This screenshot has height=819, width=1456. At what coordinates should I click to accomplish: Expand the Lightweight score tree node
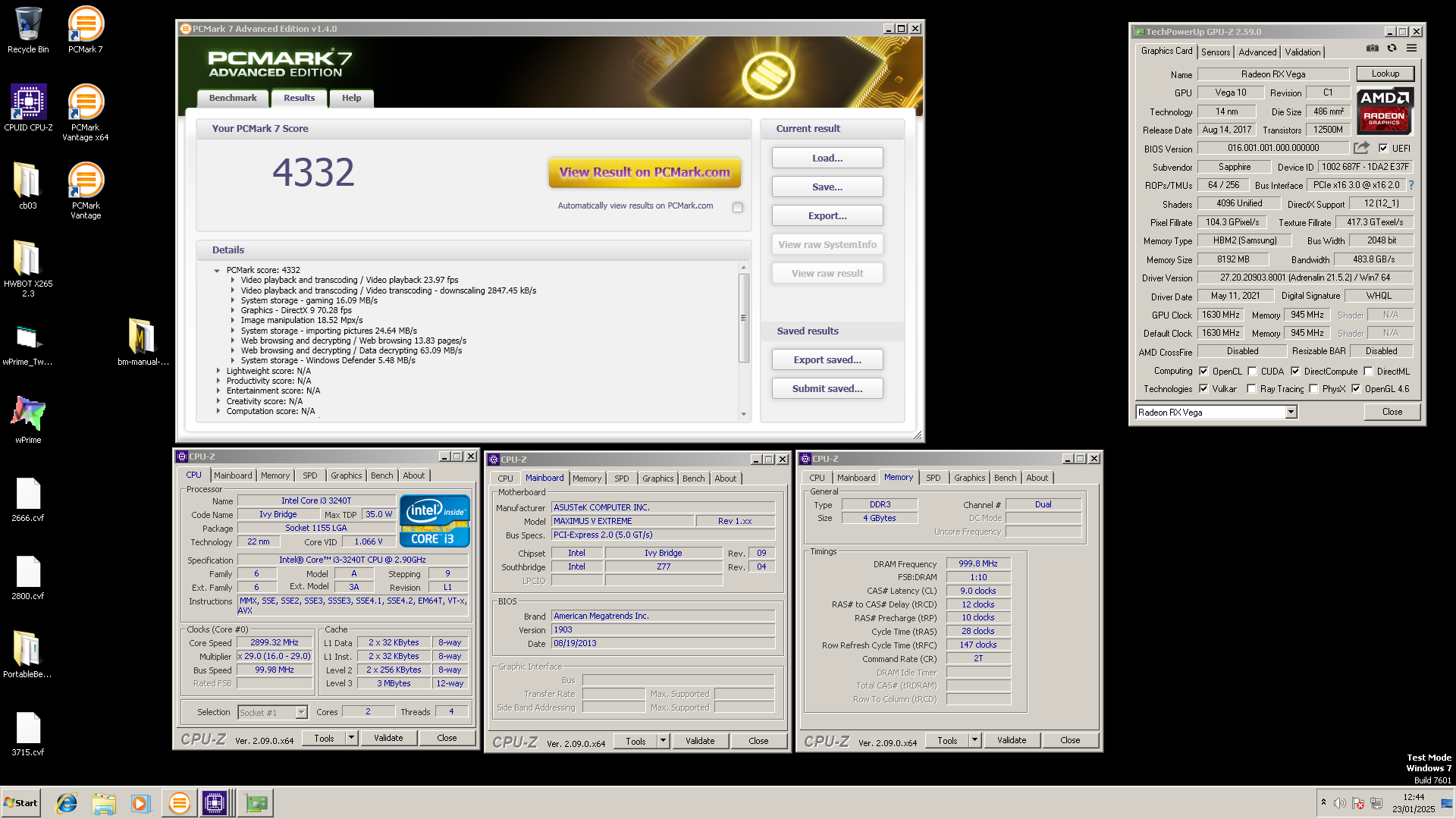[x=218, y=371]
